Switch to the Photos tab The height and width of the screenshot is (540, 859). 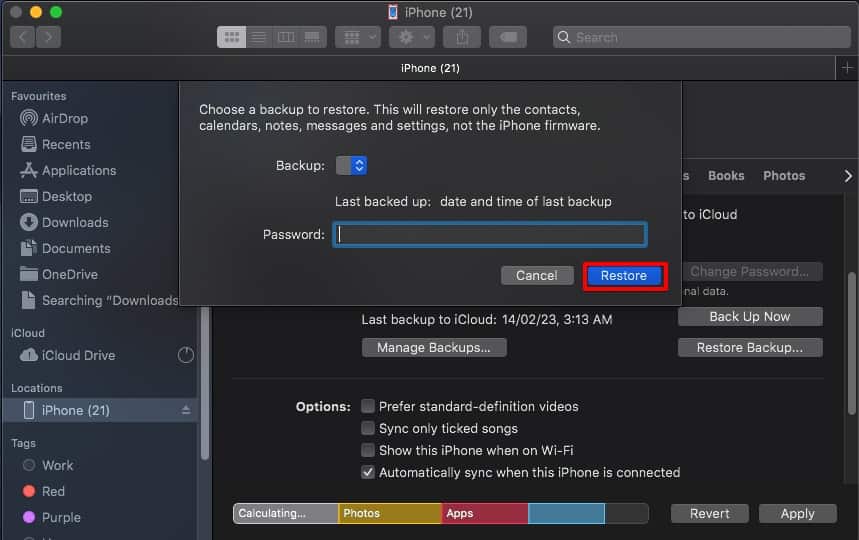tap(783, 175)
